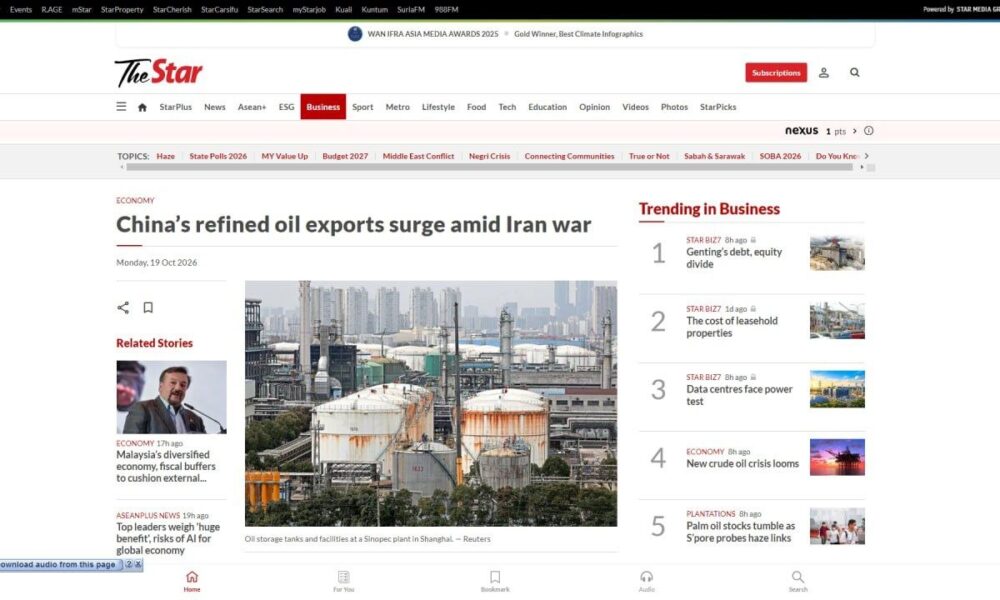Open related story on AI risks
The height and width of the screenshot is (600, 1000).
[168, 538]
